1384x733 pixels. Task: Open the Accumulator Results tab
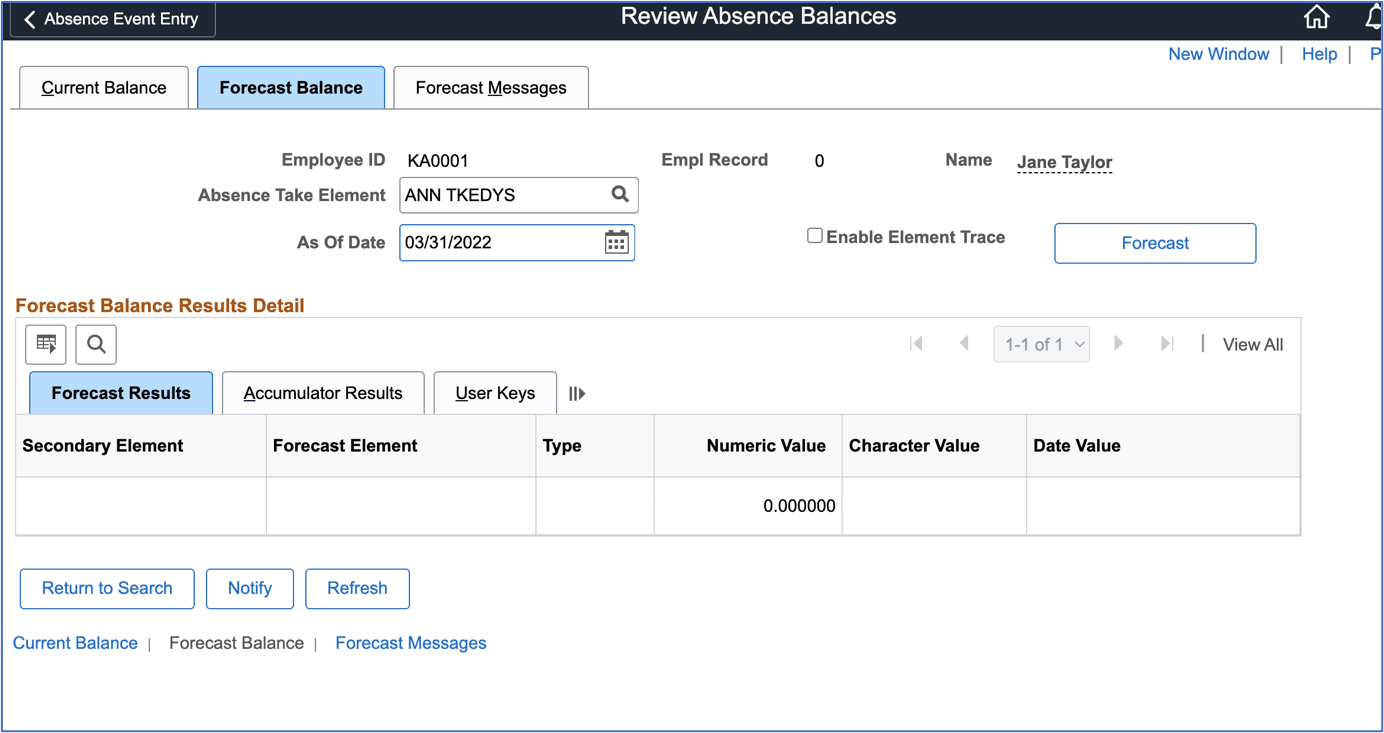click(323, 392)
